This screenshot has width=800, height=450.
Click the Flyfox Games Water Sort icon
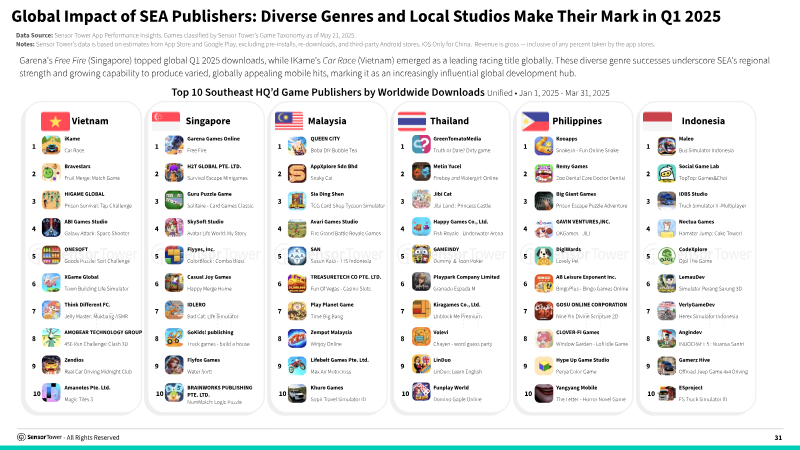pos(174,366)
